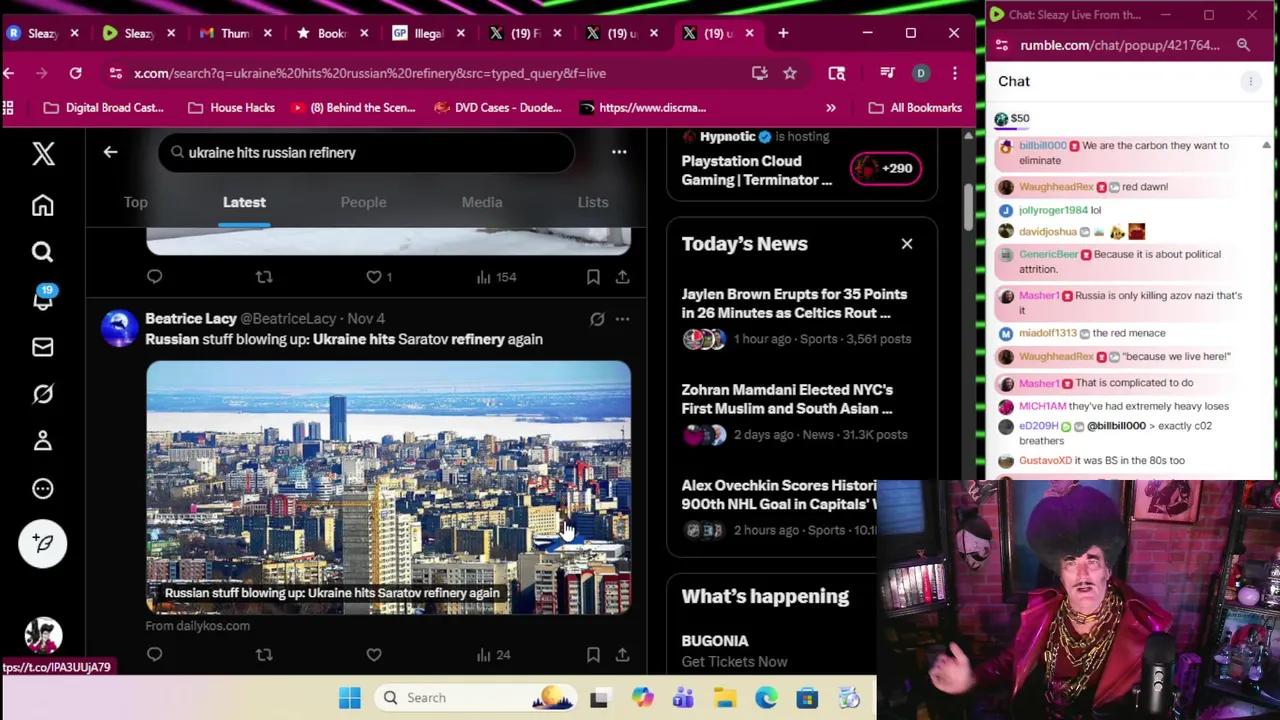This screenshot has width=1280, height=720.
Task: Open more options on Beatrice Lacy post
Action: pos(622,319)
